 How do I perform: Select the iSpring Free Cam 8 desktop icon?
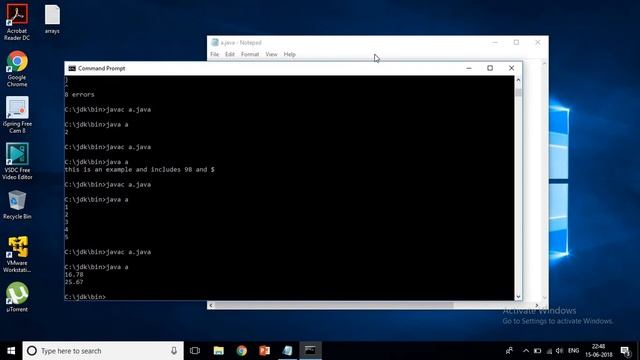click(17, 115)
